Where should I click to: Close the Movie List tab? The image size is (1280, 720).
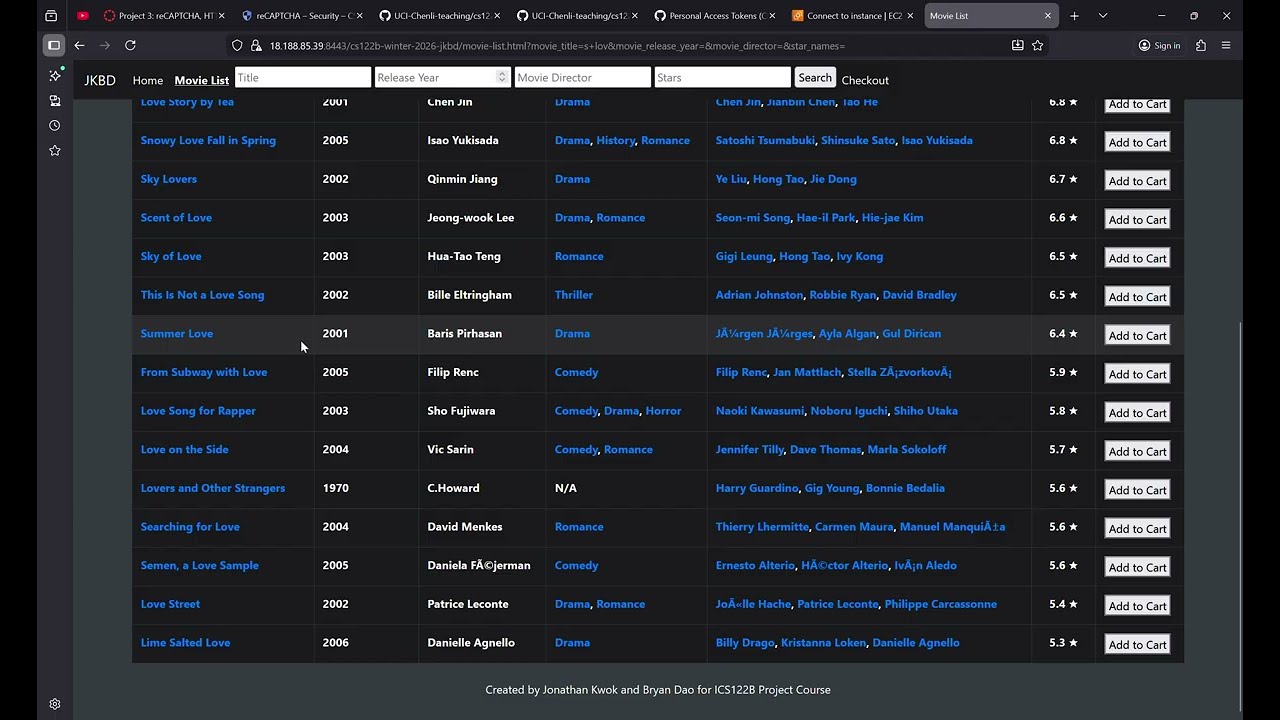(x=1048, y=16)
